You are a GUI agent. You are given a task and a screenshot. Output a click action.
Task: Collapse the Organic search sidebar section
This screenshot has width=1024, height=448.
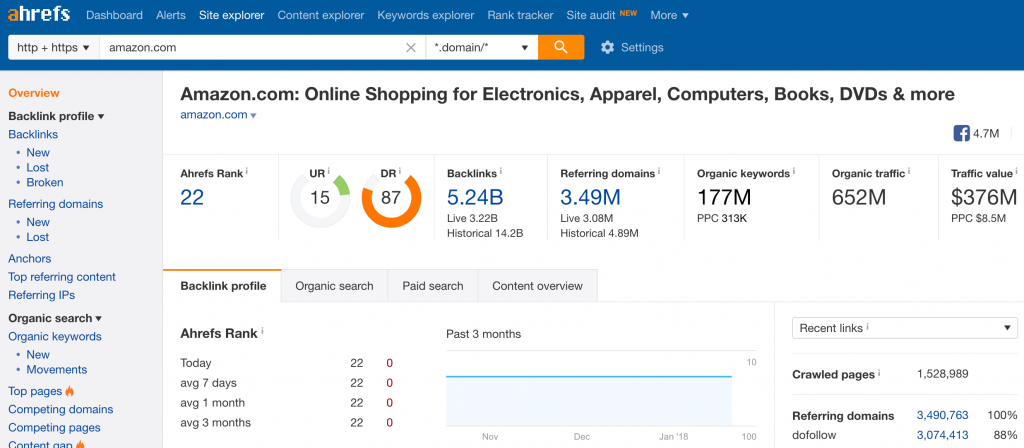(x=55, y=318)
